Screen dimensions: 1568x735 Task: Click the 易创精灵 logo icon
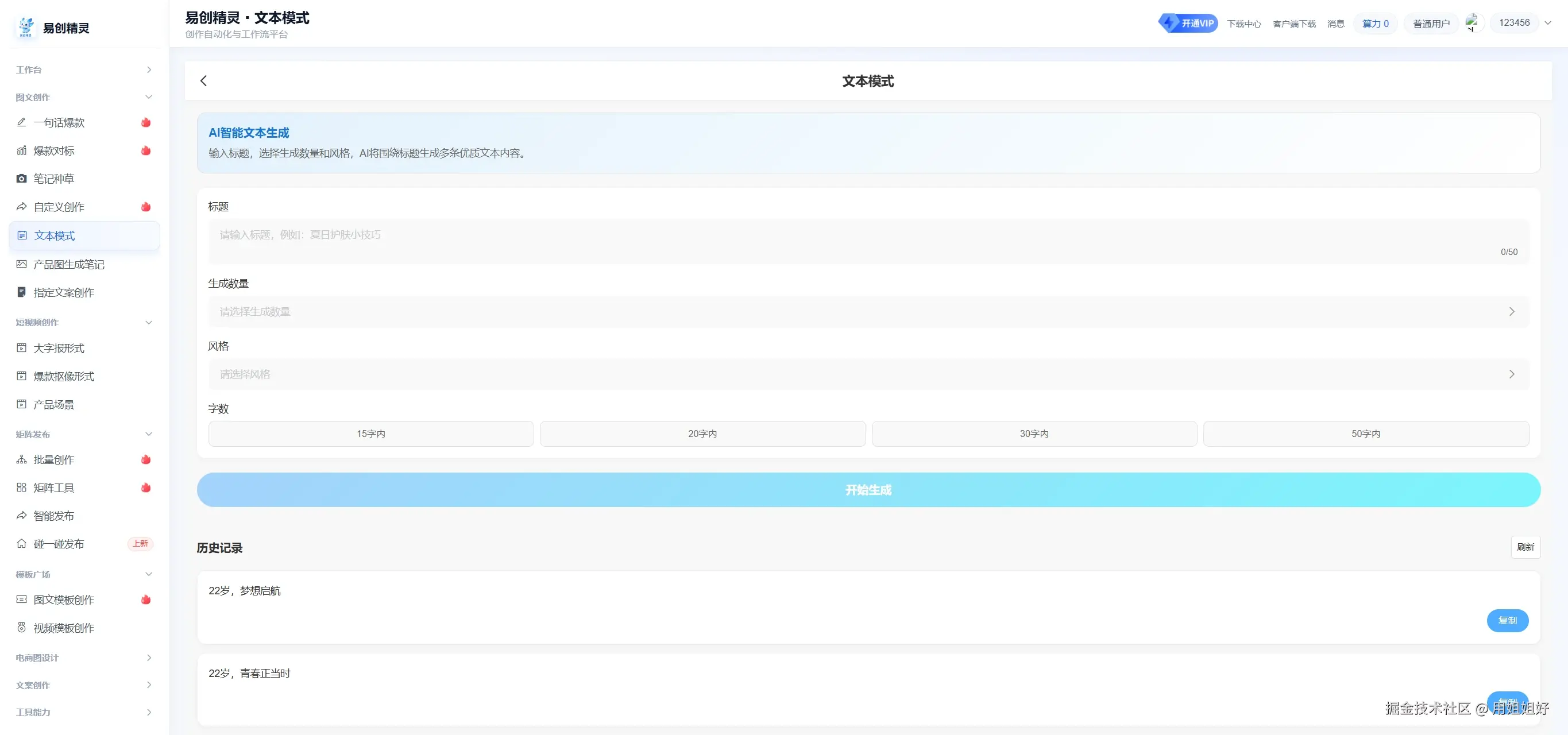[x=26, y=28]
